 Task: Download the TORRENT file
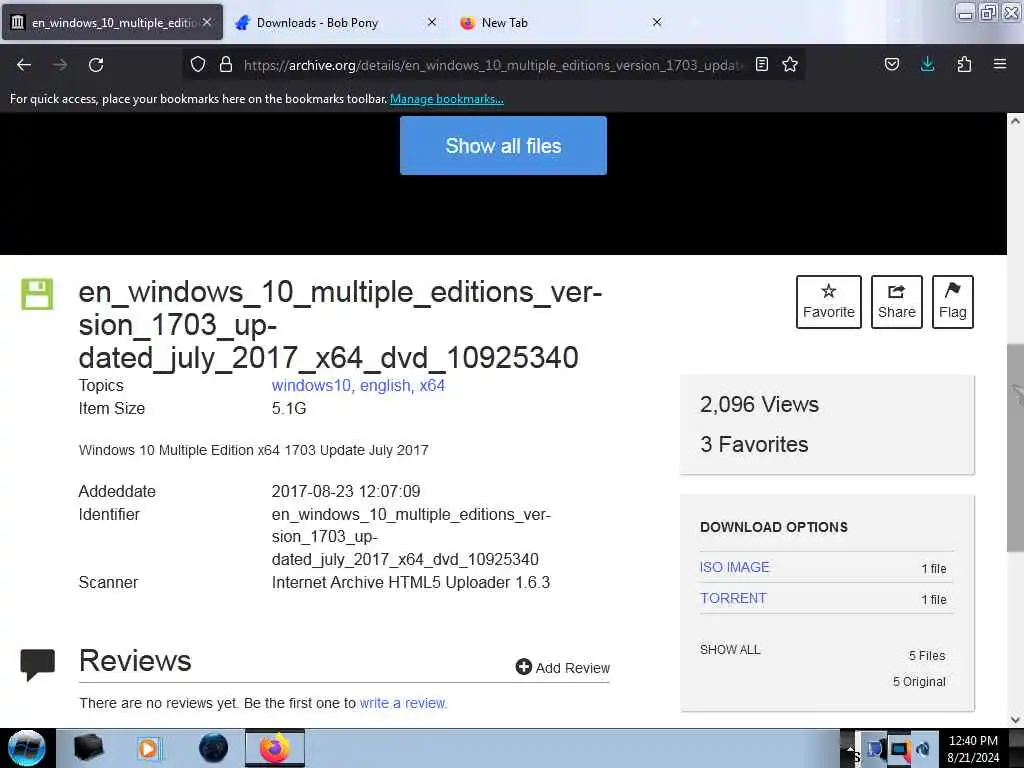tap(733, 598)
